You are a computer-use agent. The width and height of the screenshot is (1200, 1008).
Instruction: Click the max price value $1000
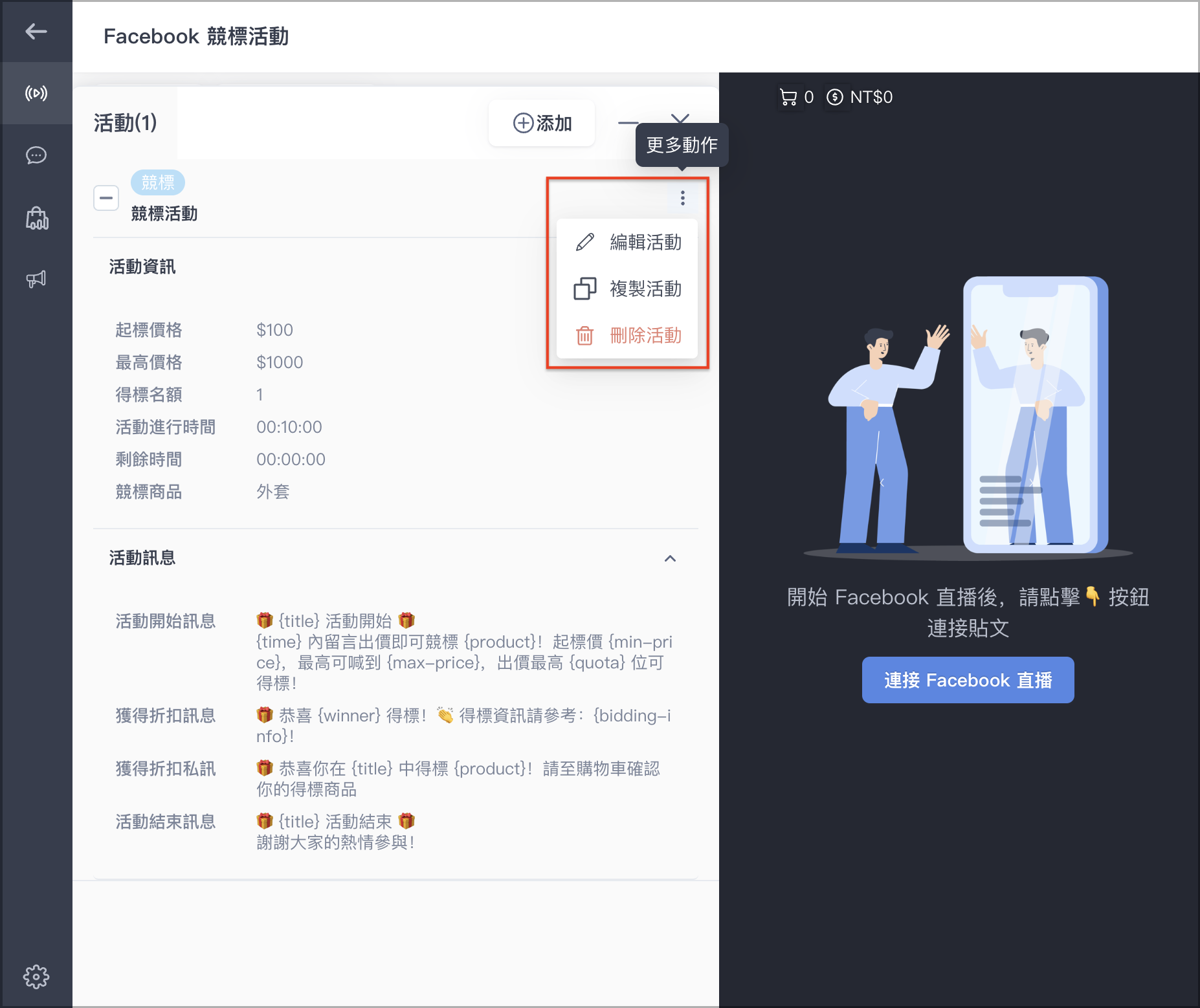tap(280, 362)
